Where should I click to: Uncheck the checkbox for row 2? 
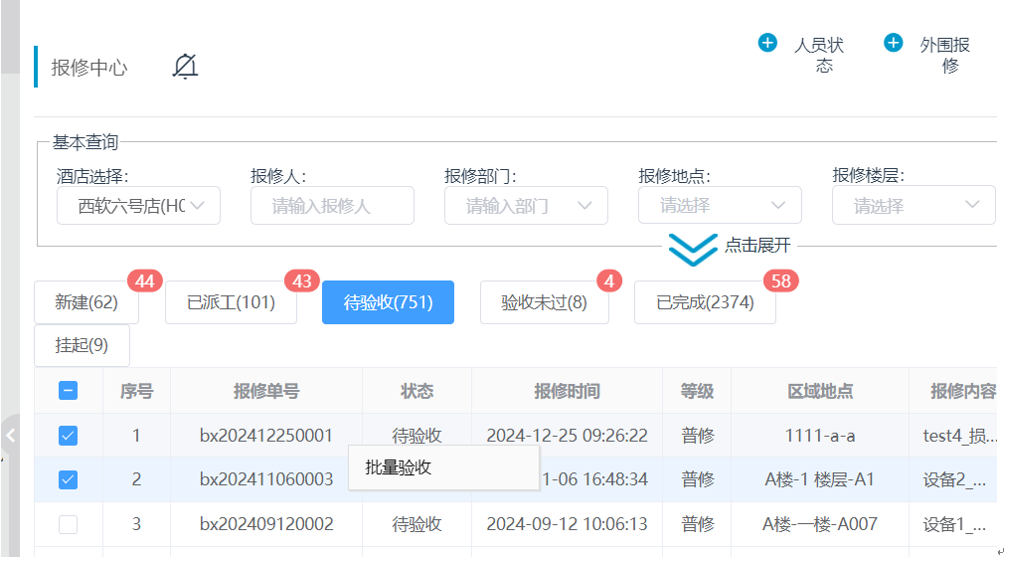click(68, 480)
